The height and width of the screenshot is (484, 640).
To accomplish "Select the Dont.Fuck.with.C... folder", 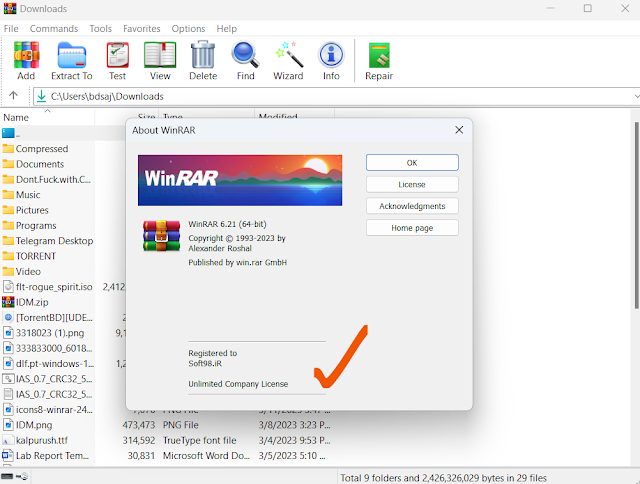I will coord(47,179).
